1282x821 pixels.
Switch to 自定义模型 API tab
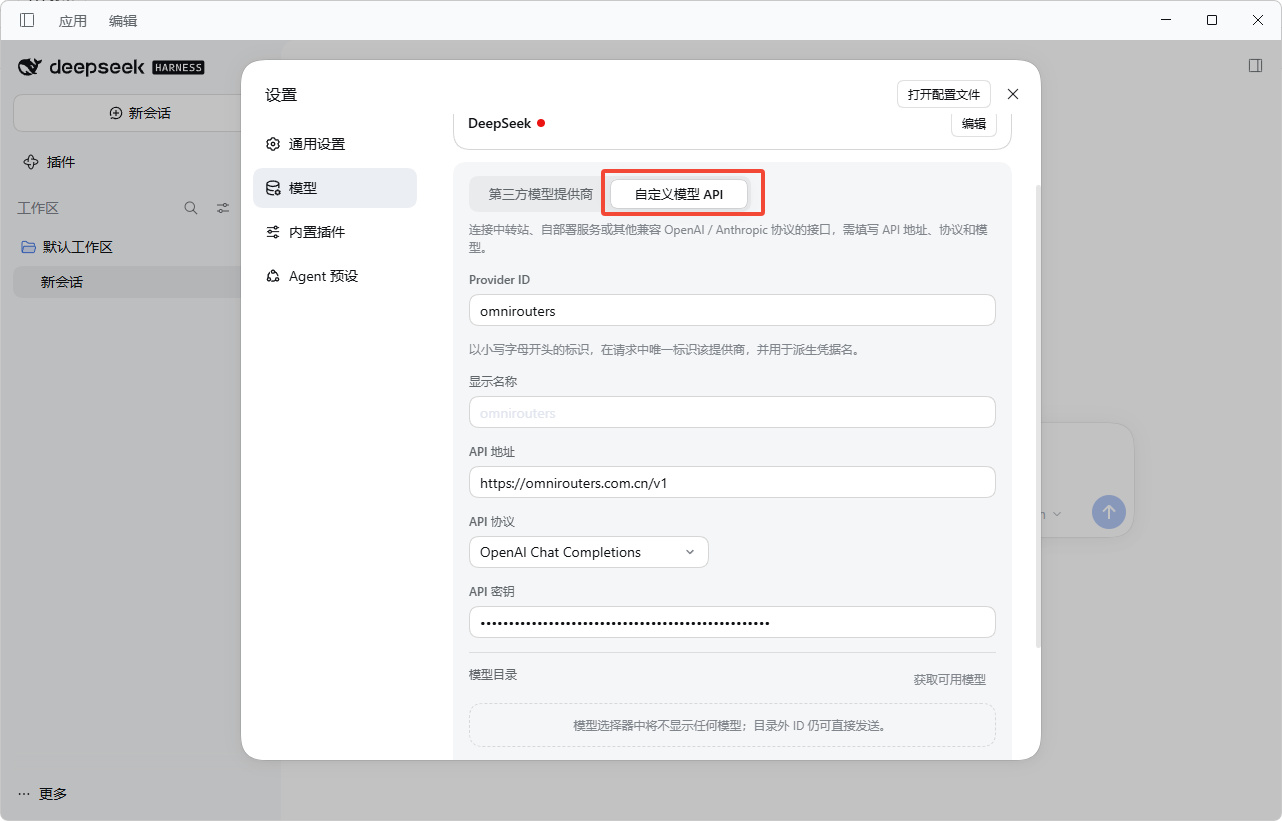[679, 194]
